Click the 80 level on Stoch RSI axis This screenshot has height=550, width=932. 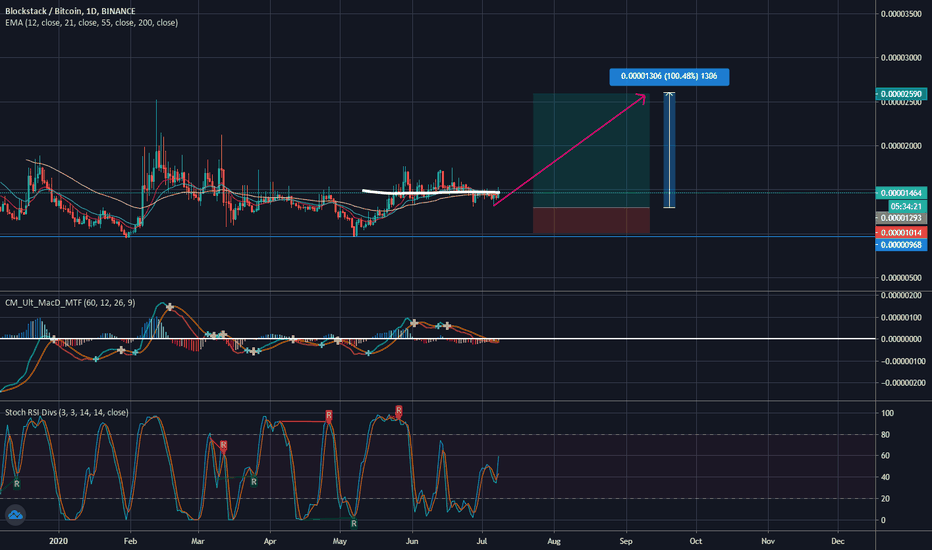885,435
